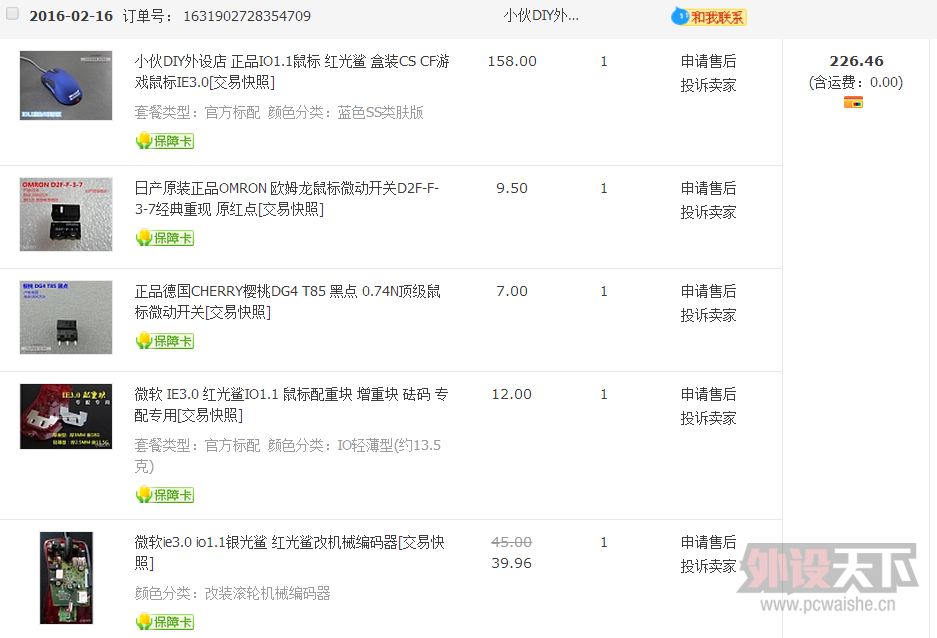Click the 保障卡 badge under the OMRON micro switch
This screenshot has height=638, width=937.
[x=165, y=238]
